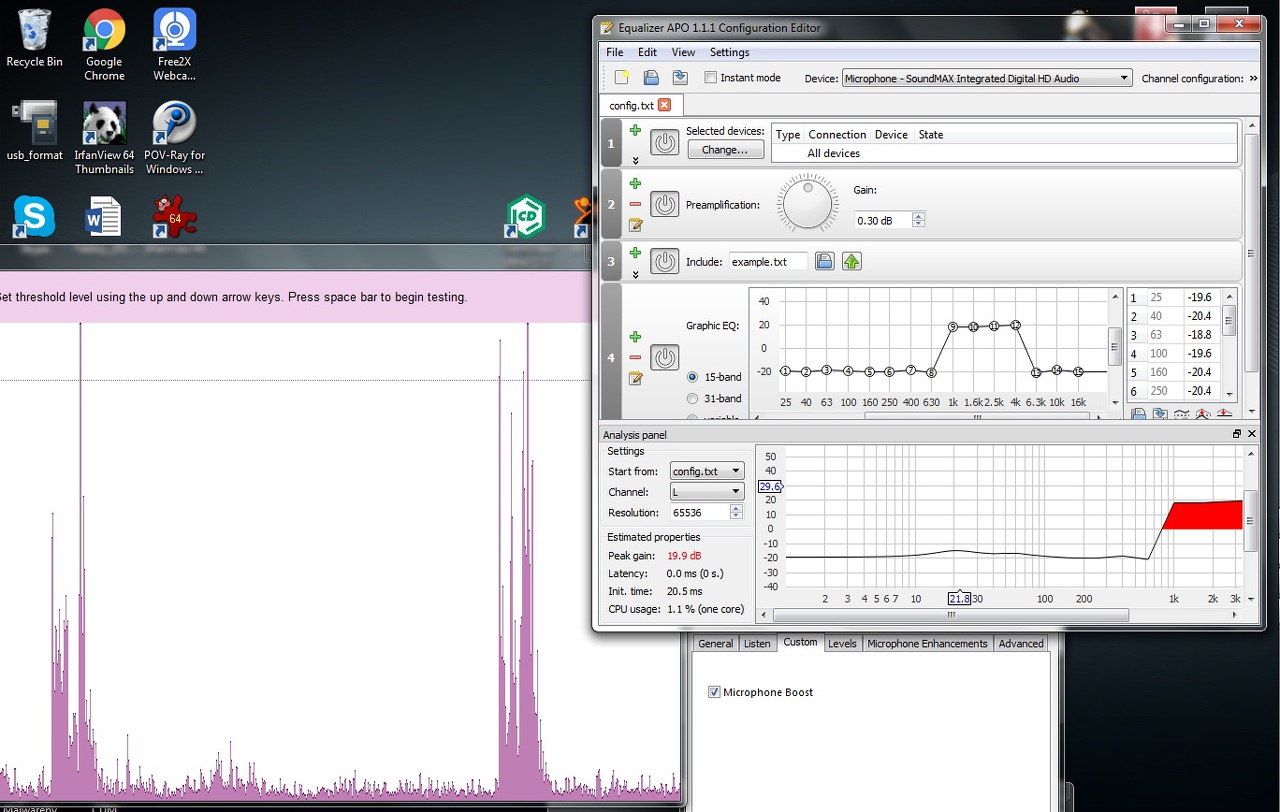Click the reset response icon below EQ table

pyautogui.click(x=1223, y=414)
